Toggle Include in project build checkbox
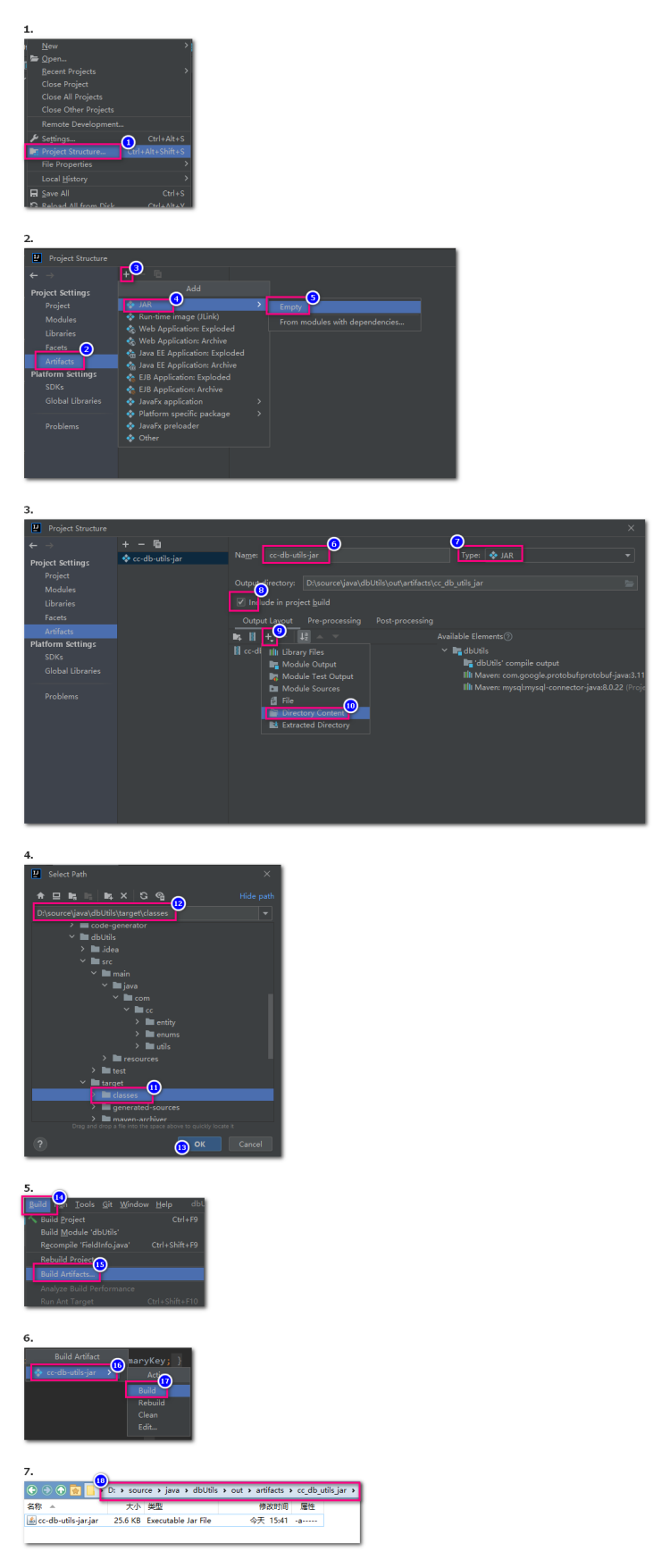This screenshot has width=670, height=1568. pos(240,602)
